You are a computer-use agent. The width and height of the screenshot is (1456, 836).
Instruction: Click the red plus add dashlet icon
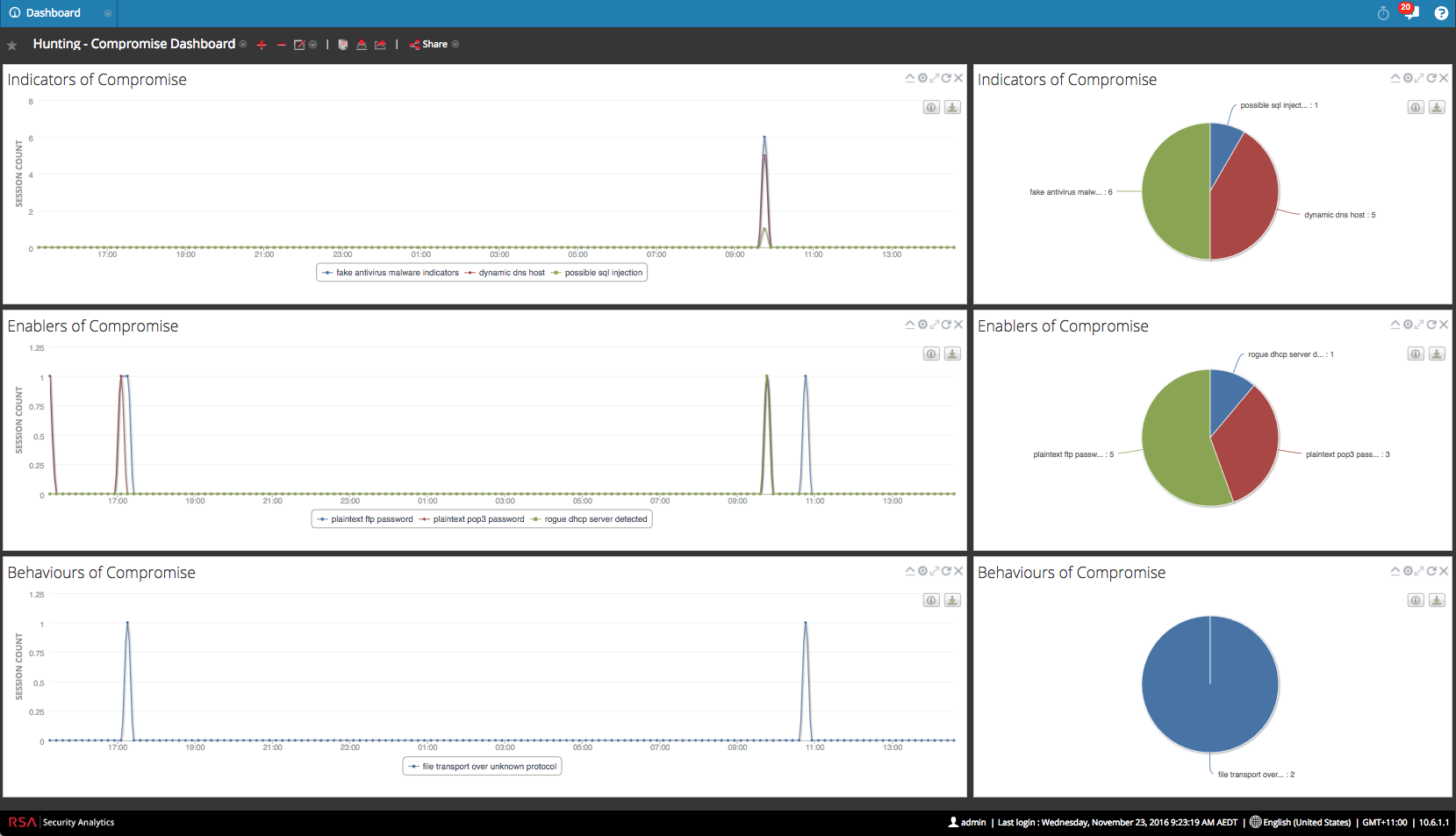click(262, 45)
